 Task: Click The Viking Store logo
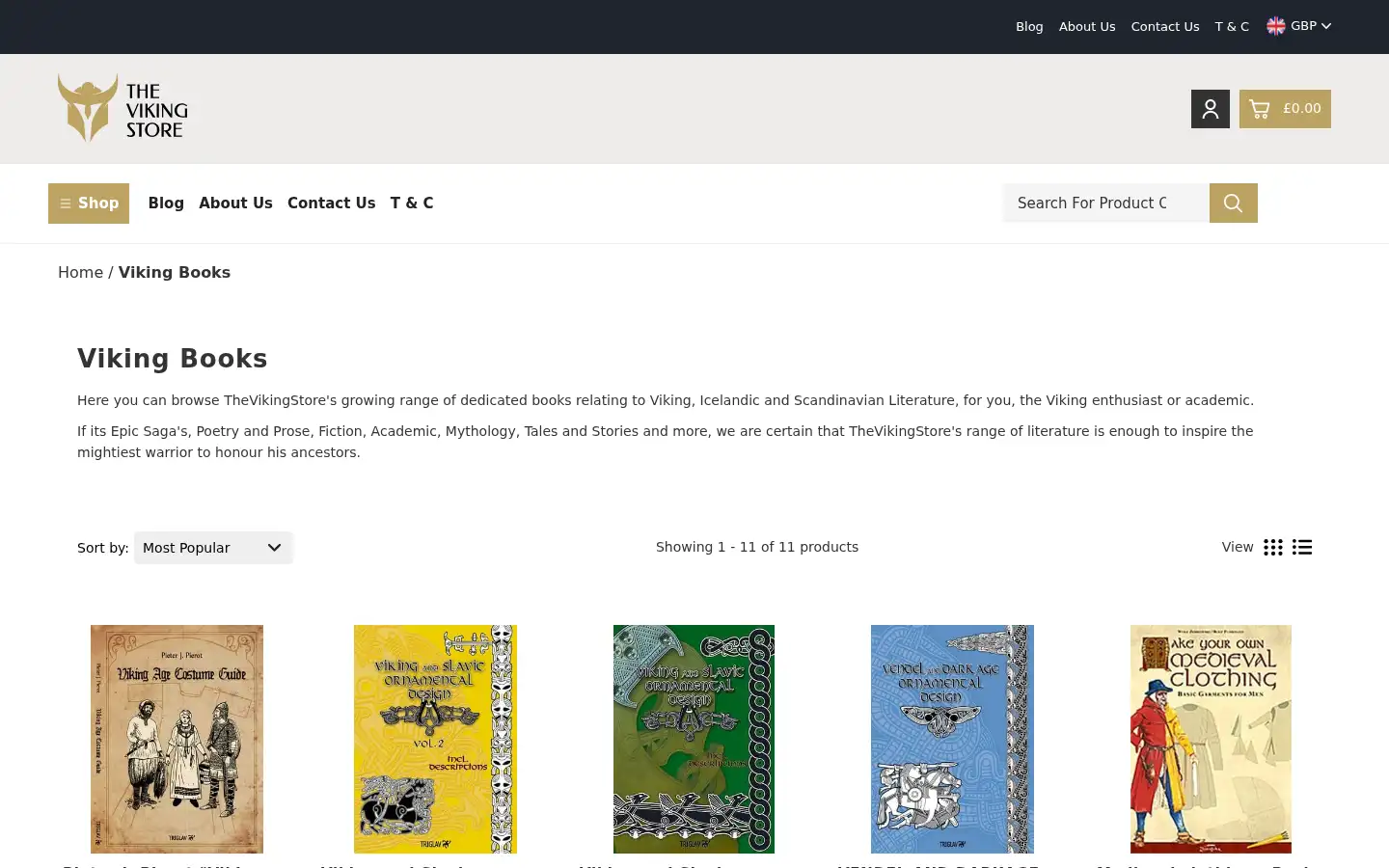(x=123, y=108)
